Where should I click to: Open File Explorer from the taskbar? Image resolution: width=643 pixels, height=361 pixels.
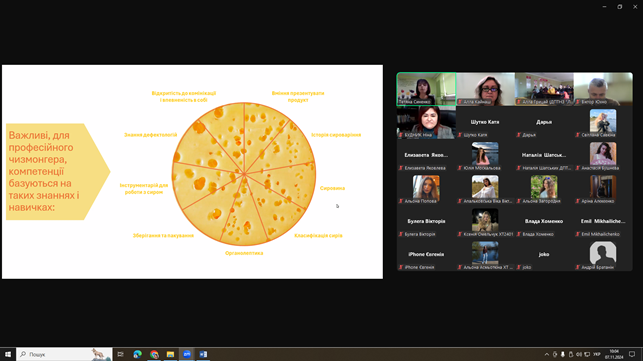170,354
